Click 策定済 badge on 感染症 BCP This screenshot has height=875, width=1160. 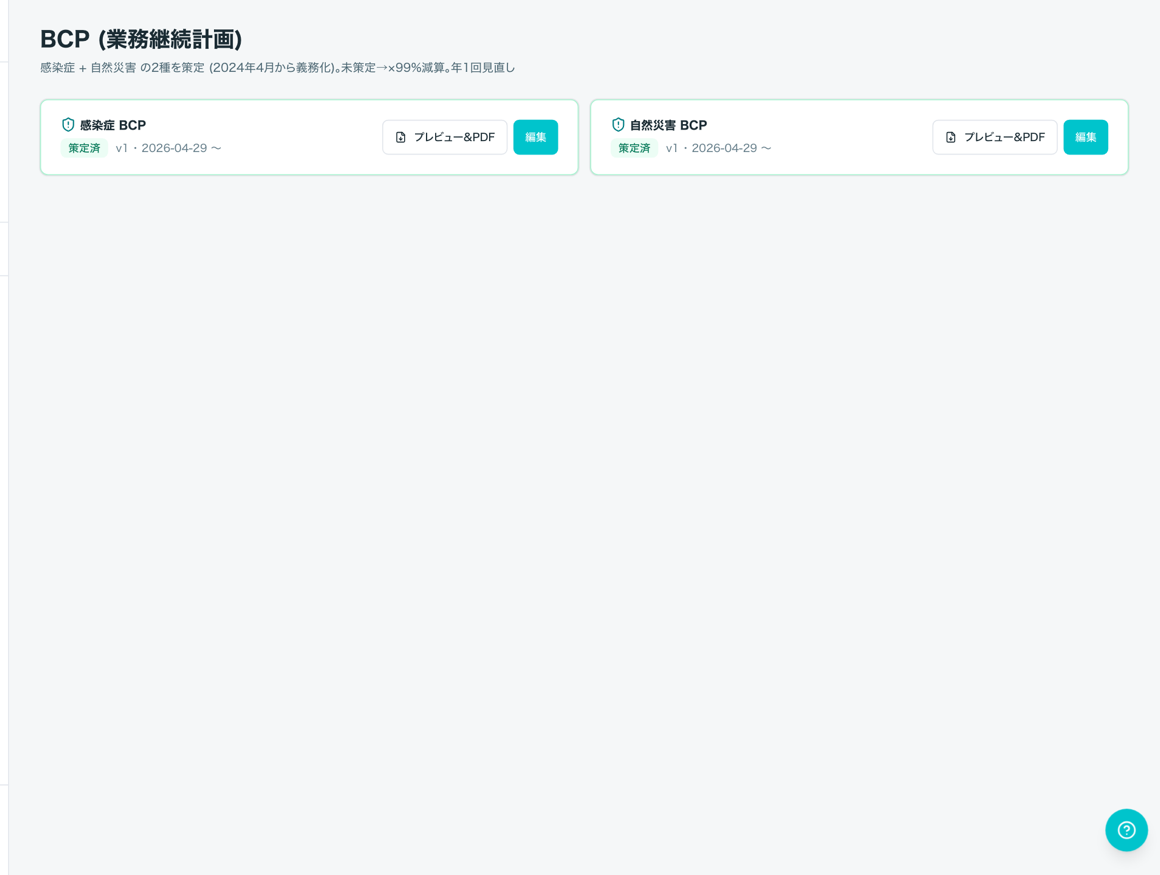[84, 148]
